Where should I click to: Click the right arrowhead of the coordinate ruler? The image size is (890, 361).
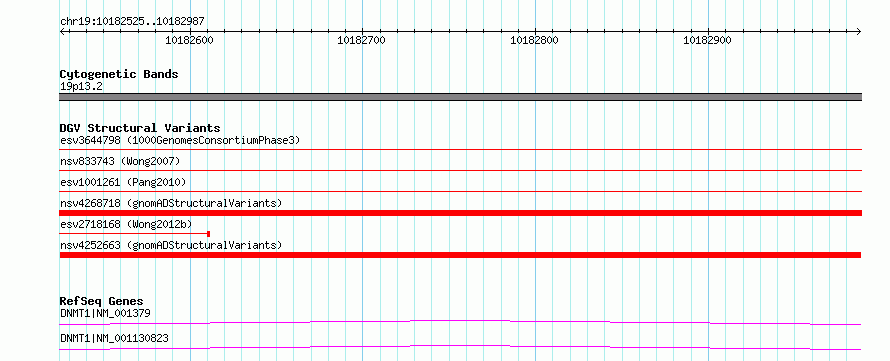click(859, 31)
